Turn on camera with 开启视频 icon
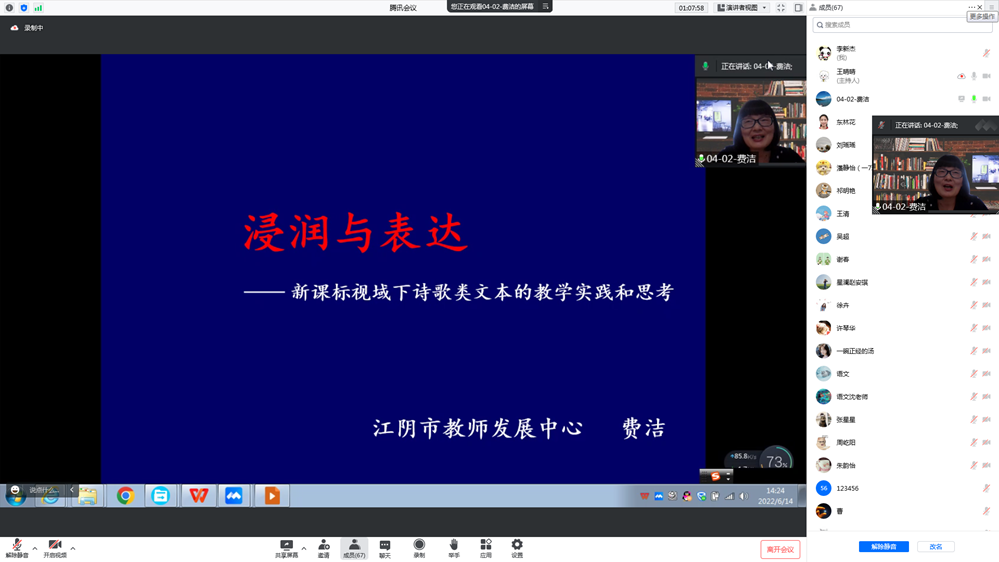Image resolution: width=999 pixels, height=562 pixels. tap(55, 545)
